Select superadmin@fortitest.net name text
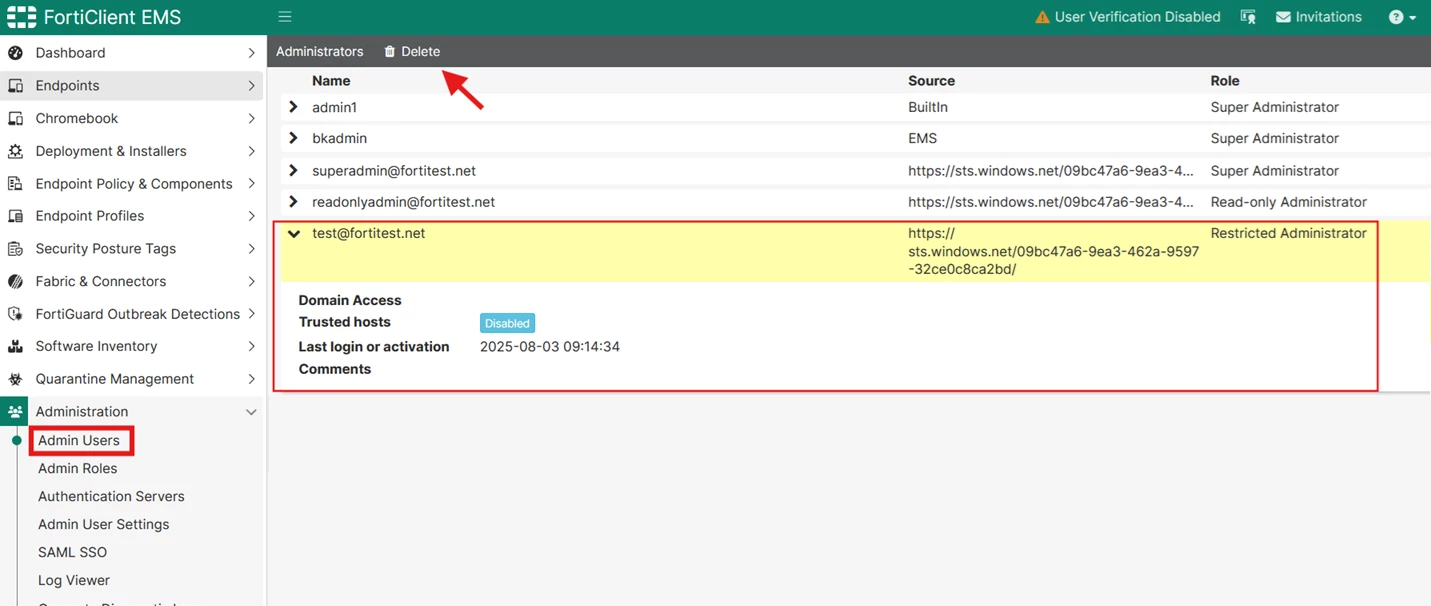The width and height of the screenshot is (1431, 606). (x=394, y=171)
